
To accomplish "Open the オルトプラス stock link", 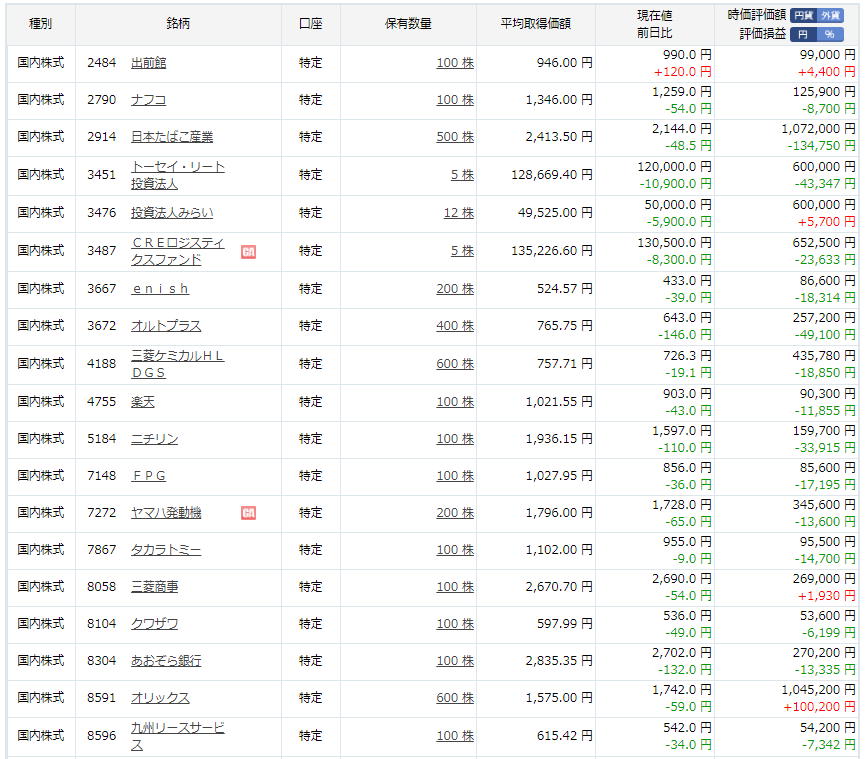I will [166, 326].
